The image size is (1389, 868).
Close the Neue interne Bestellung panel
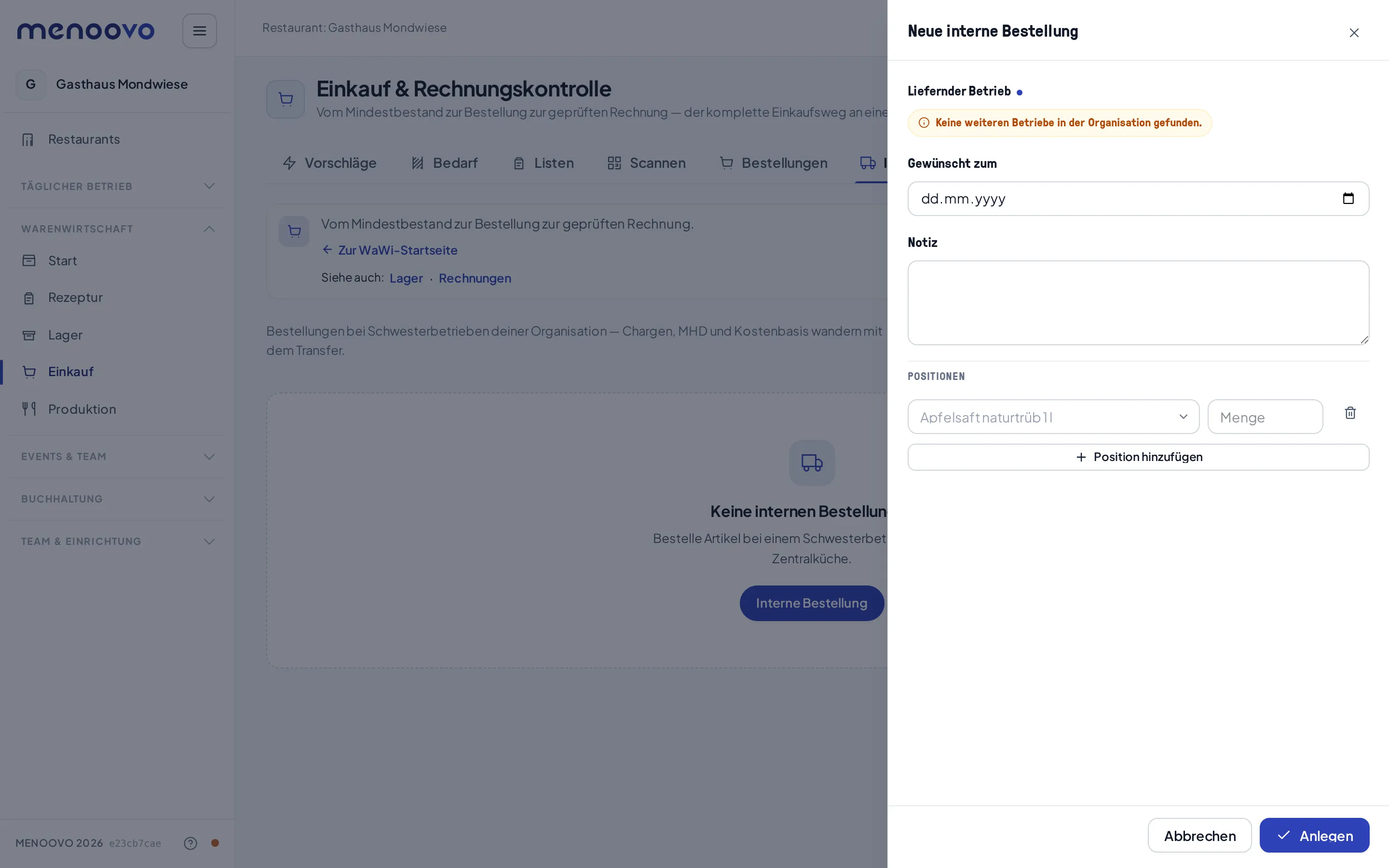coord(1354,33)
